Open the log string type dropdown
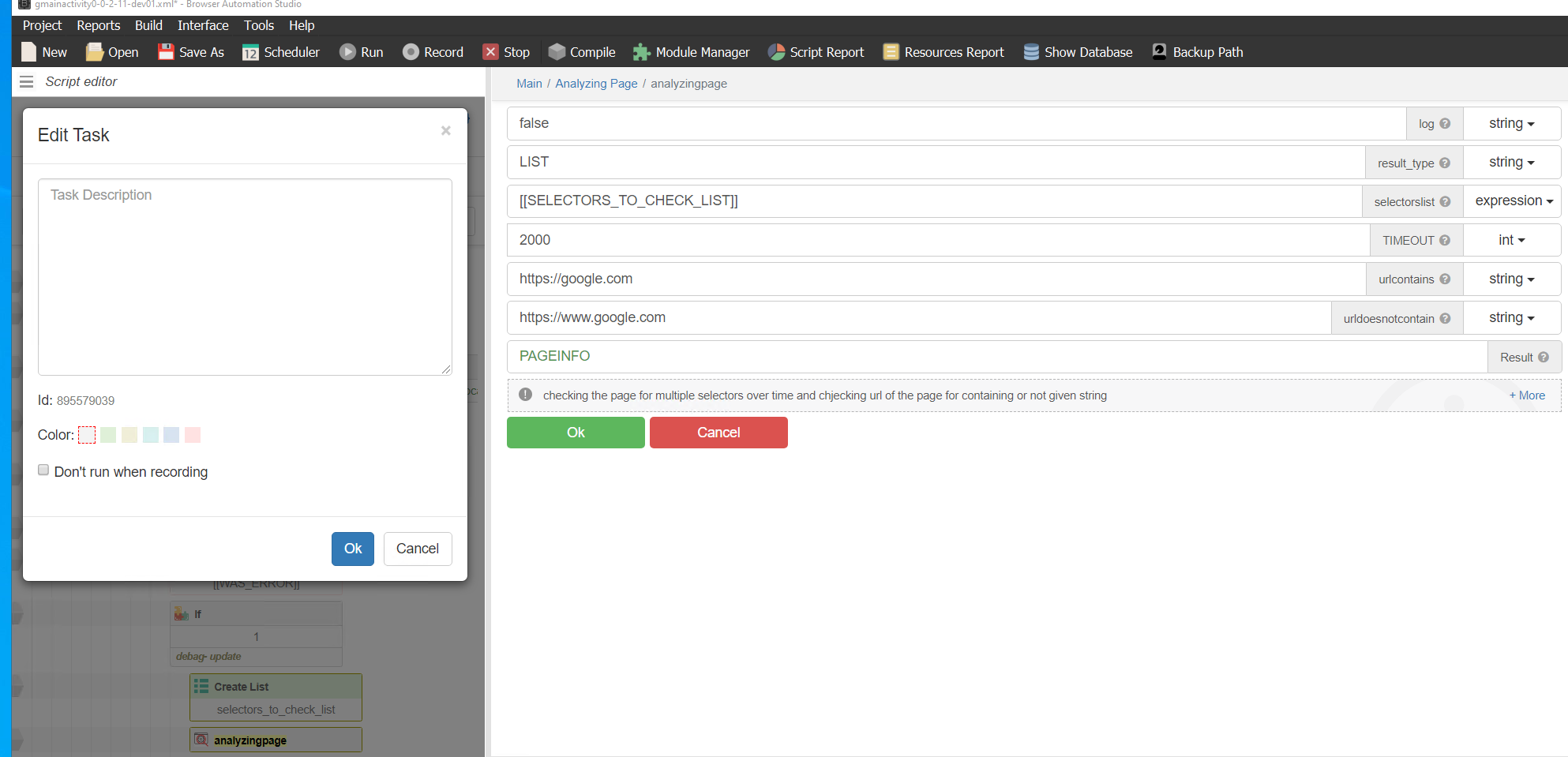 (1511, 124)
